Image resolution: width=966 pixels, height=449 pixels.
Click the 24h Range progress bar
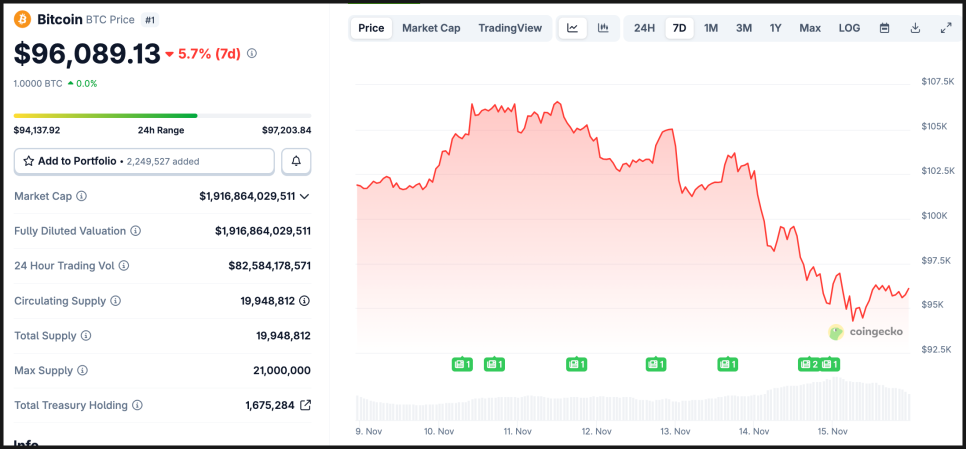point(162,116)
